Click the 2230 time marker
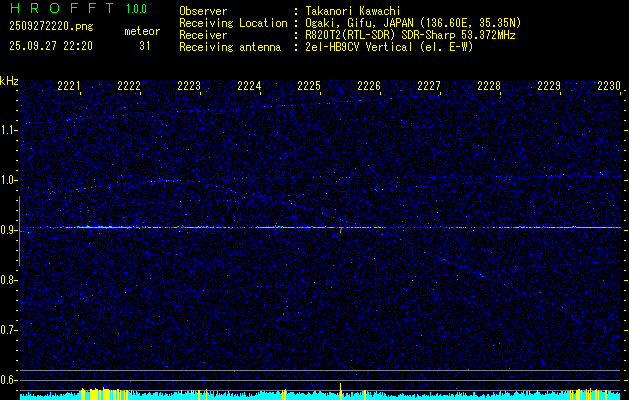Viewport: 629px width, 400px height. [x=609, y=86]
